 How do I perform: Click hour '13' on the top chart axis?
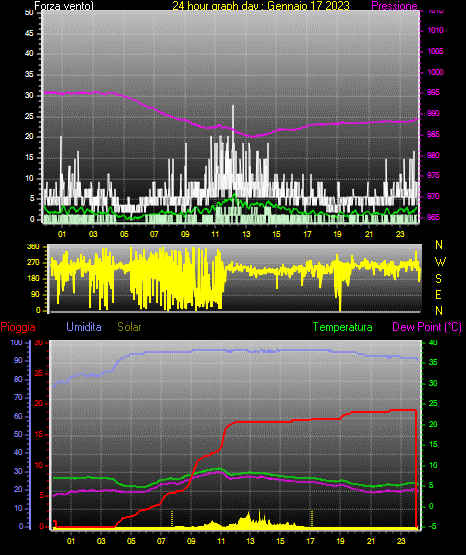coord(246,234)
